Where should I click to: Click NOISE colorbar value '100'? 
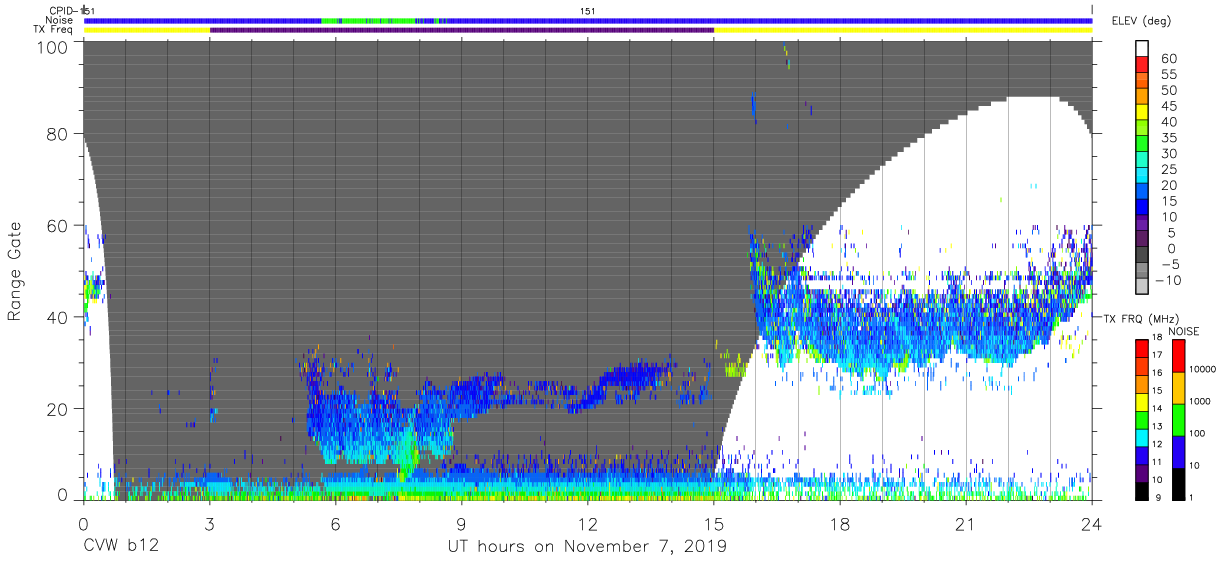[x=1198, y=433]
